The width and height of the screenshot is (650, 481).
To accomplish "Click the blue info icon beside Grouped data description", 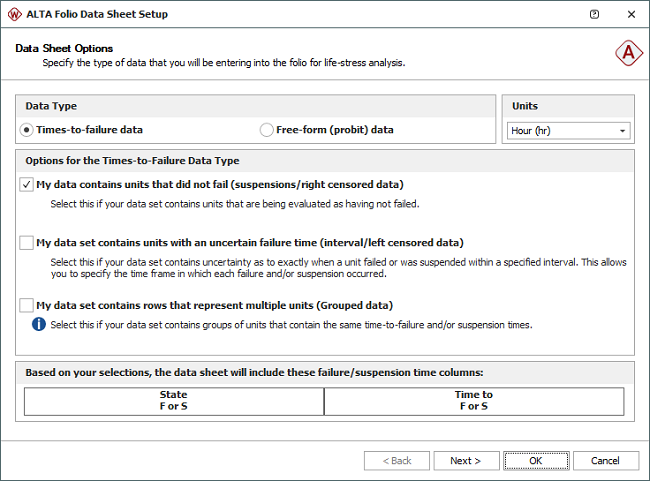I will [x=39, y=324].
